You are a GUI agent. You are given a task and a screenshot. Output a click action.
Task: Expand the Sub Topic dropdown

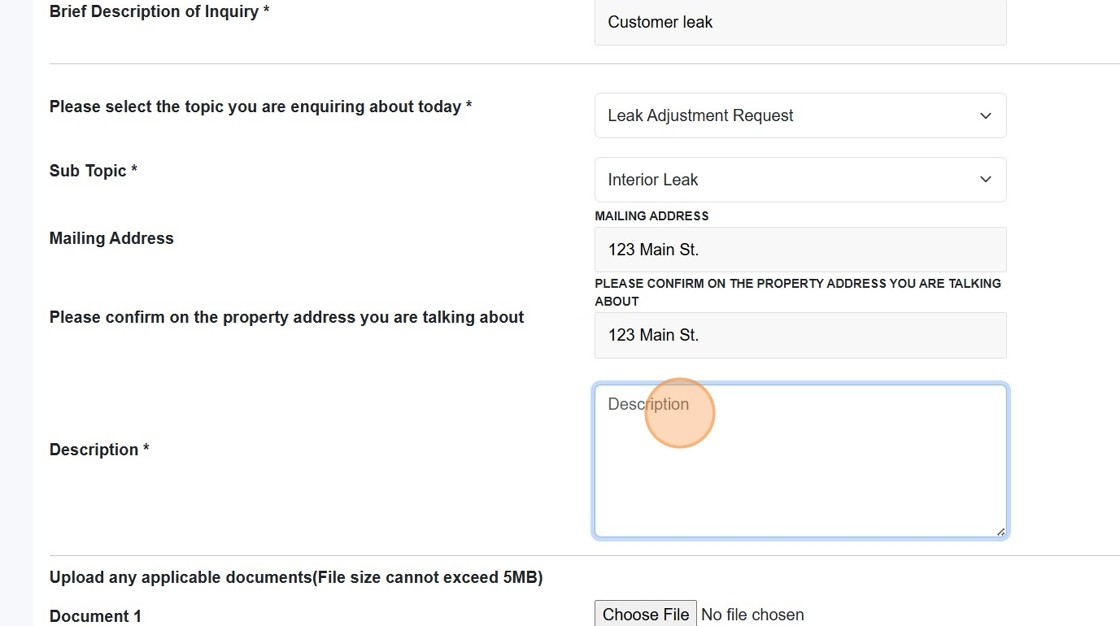pos(799,179)
